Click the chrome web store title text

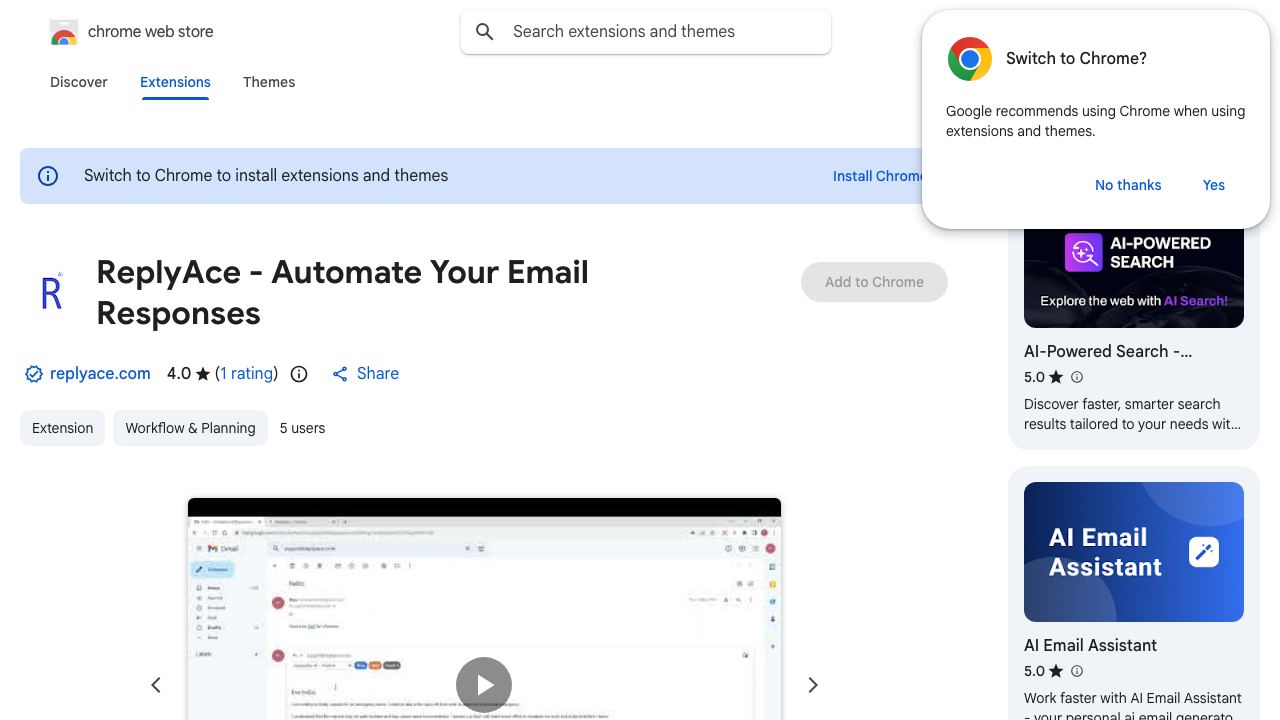click(151, 32)
